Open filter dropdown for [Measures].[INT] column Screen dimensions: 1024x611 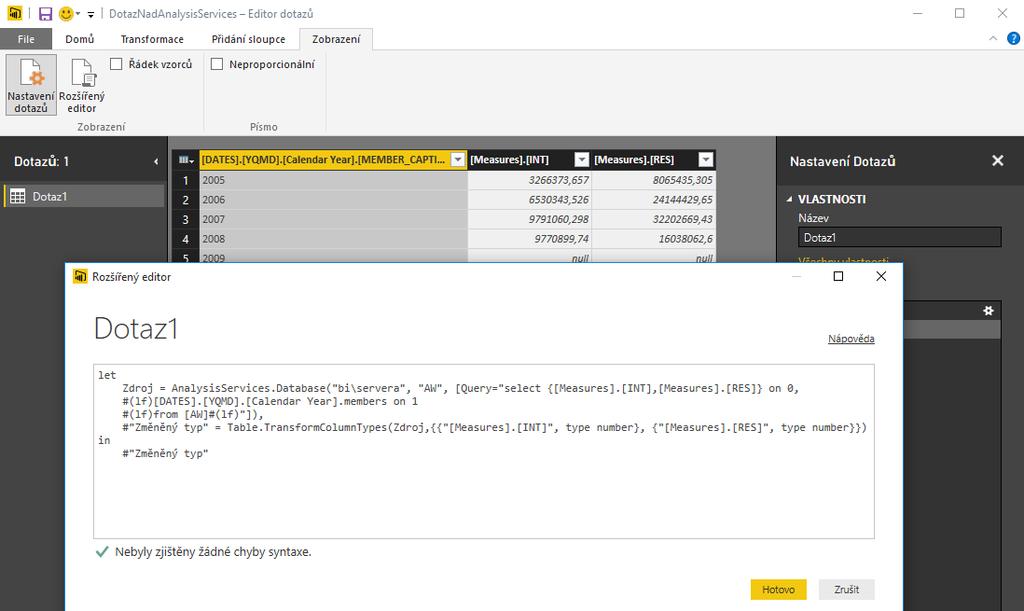(x=581, y=160)
